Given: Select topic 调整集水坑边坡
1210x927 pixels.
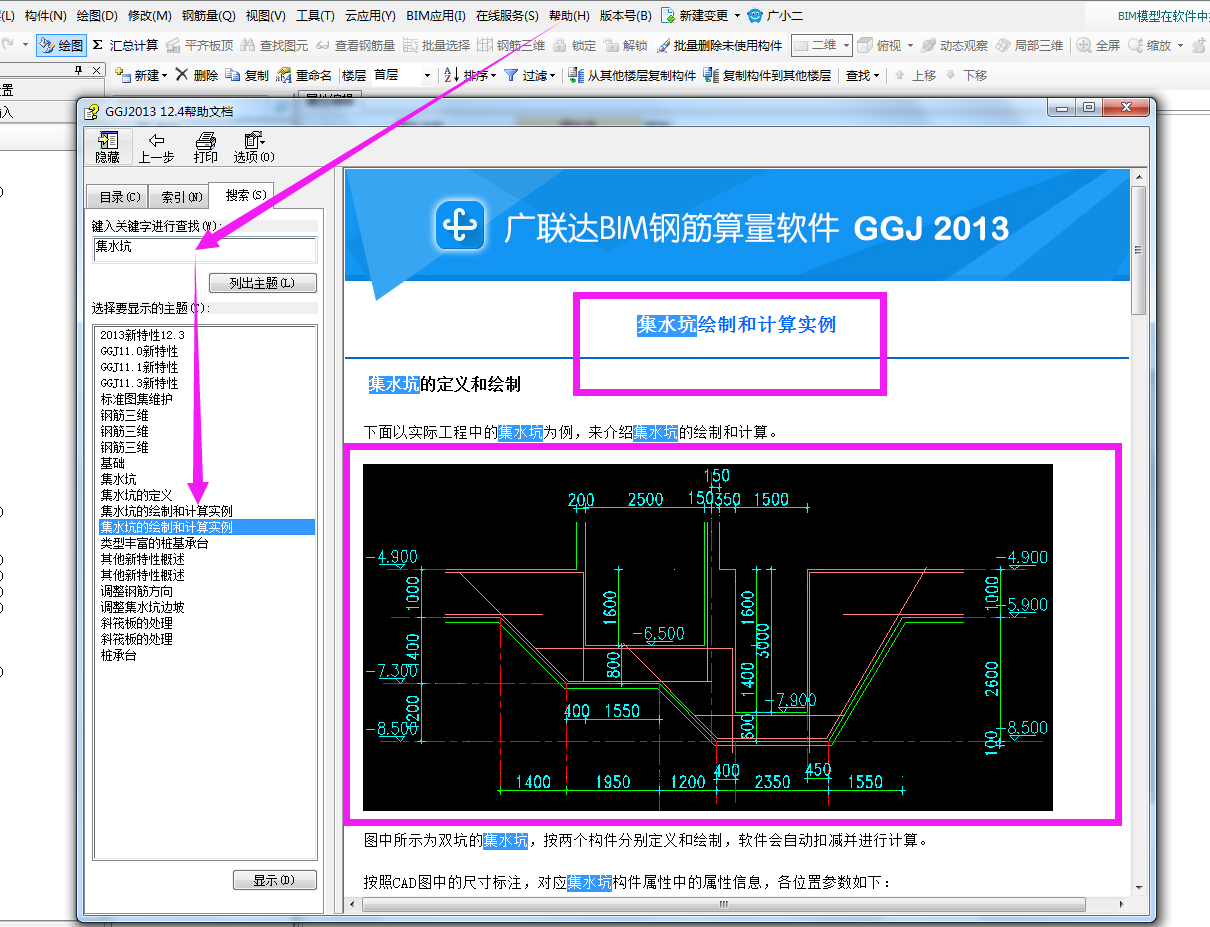Looking at the screenshot, I should [x=143, y=607].
